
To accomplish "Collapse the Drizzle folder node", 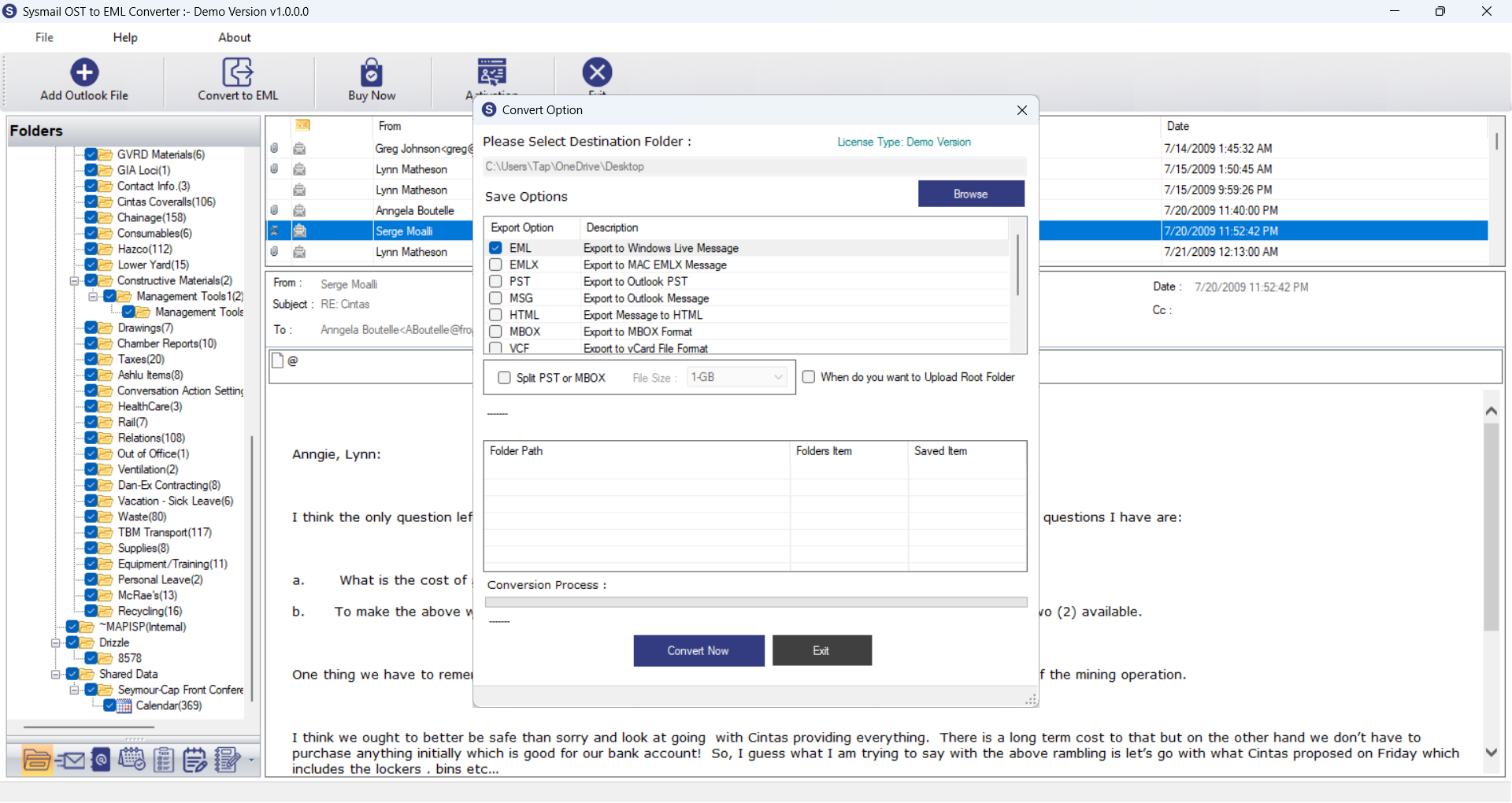I will coord(56,643).
